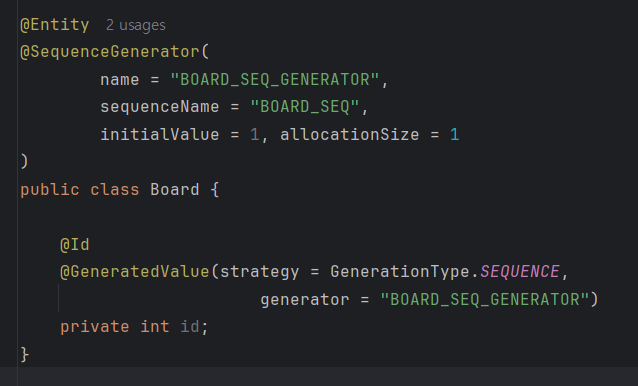The height and width of the screenshot is (386, 638).
Task: Click the Board class name
Action: point(175,190)
